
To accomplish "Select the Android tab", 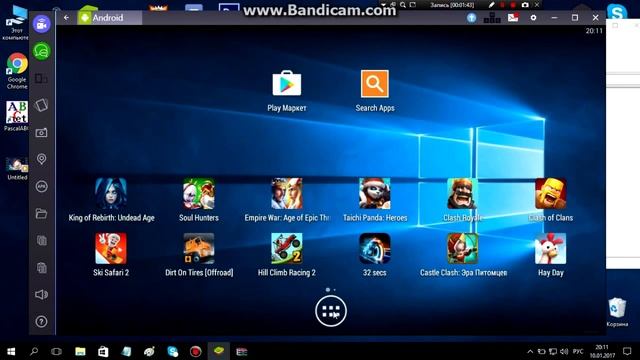I will (109, 18).
